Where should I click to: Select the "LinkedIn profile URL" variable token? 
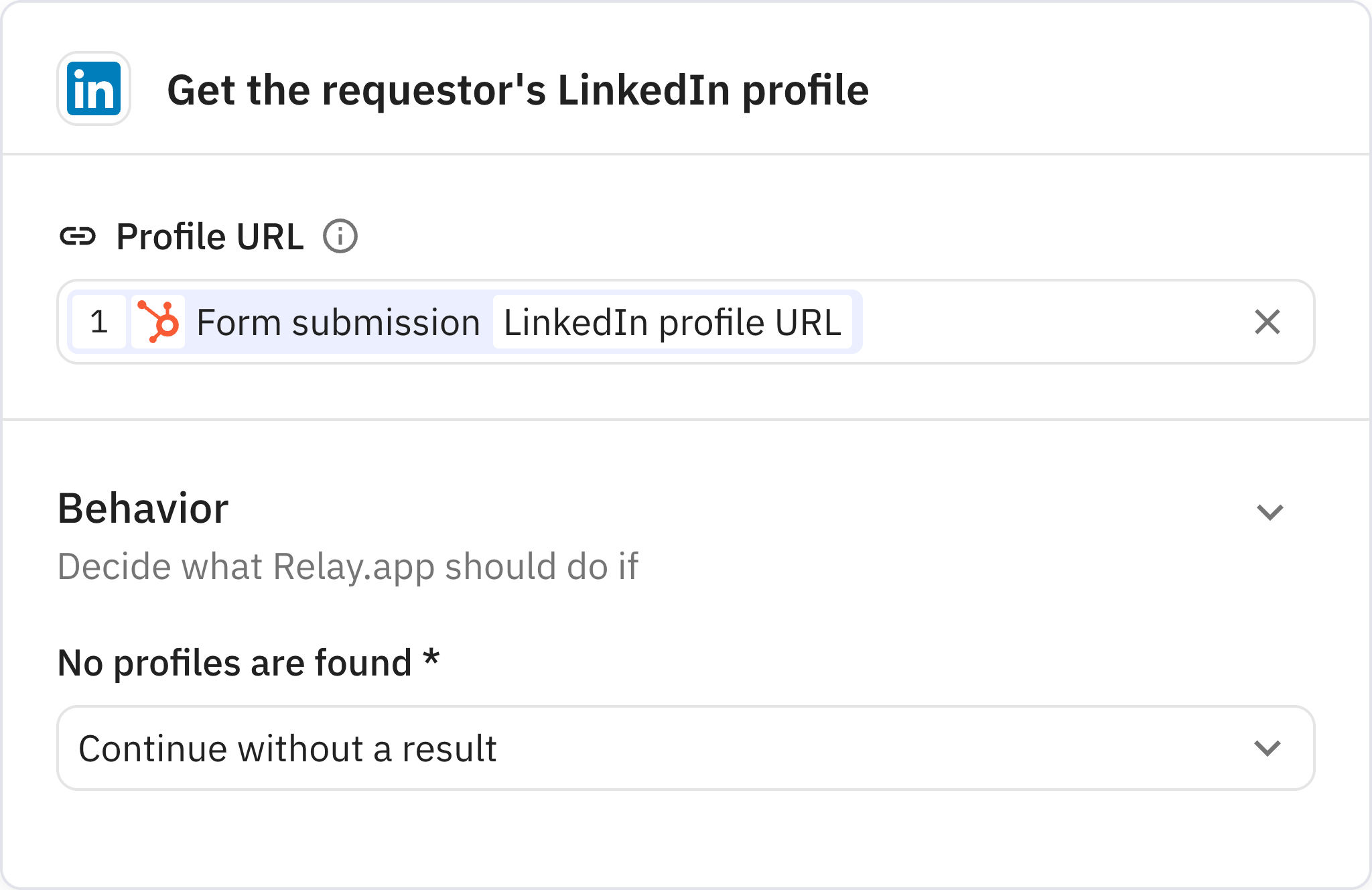tap(673, 322)
